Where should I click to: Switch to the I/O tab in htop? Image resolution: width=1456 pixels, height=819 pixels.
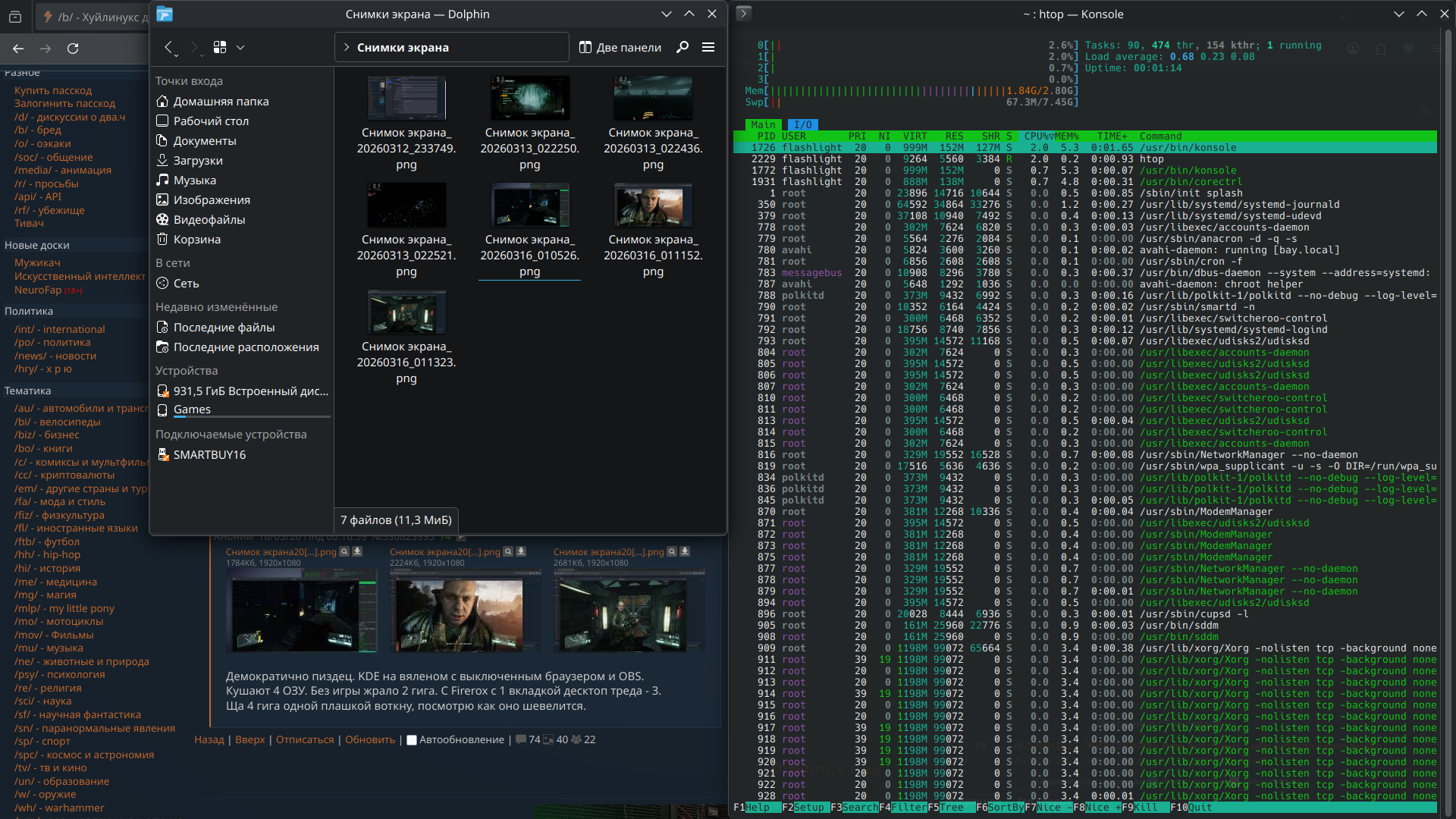802,125
